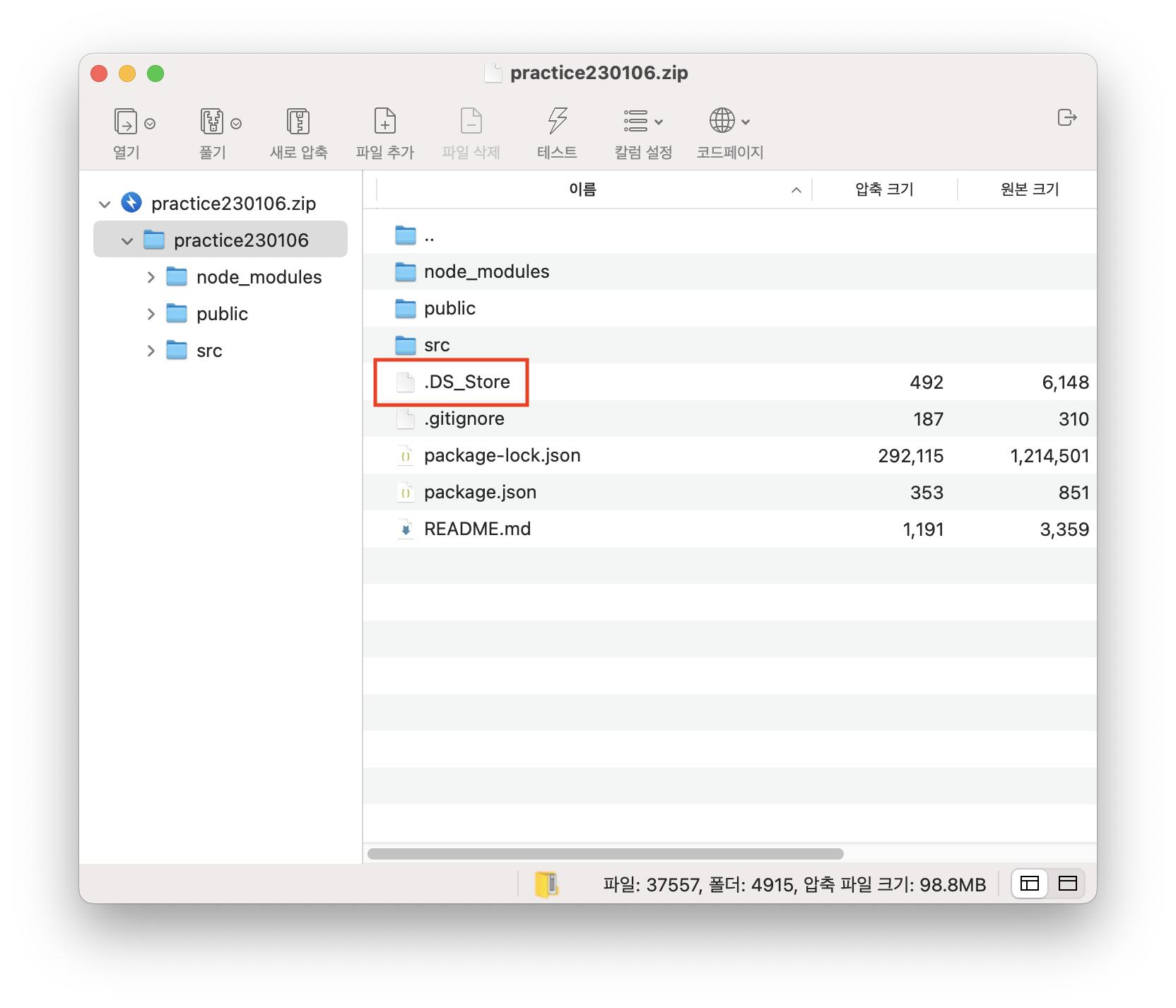The height and width of the screenshot is (1008, 1176).
Task: Open the dropdown arrow next to 풀기
Action: click(x=236, y=124)
